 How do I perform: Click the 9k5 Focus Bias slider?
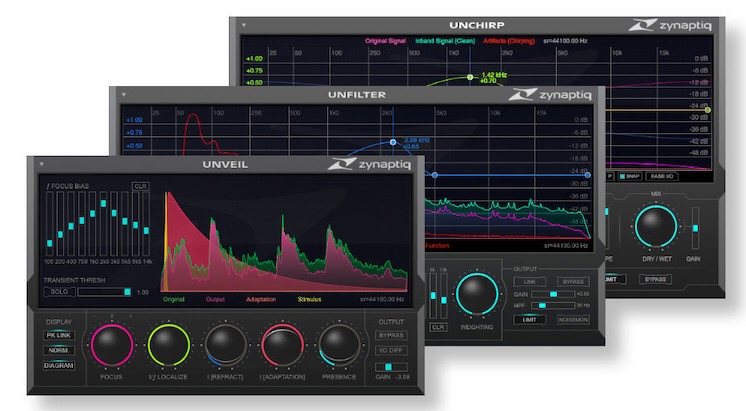point(136,224)
